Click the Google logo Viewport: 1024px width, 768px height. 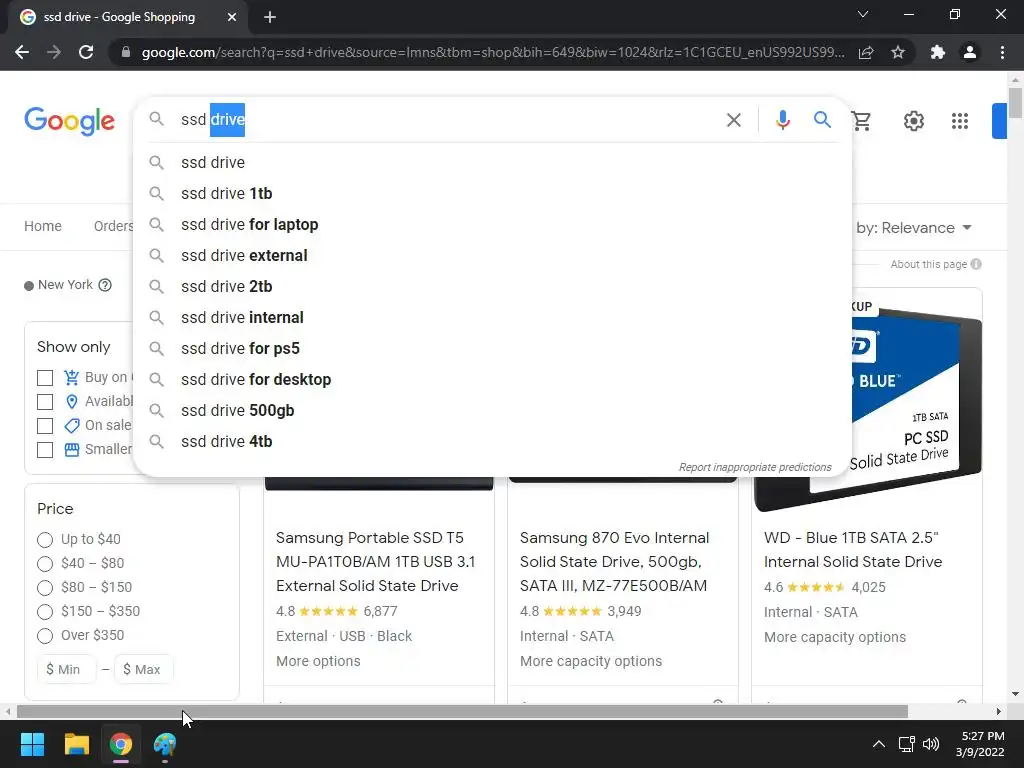[69, 121]
